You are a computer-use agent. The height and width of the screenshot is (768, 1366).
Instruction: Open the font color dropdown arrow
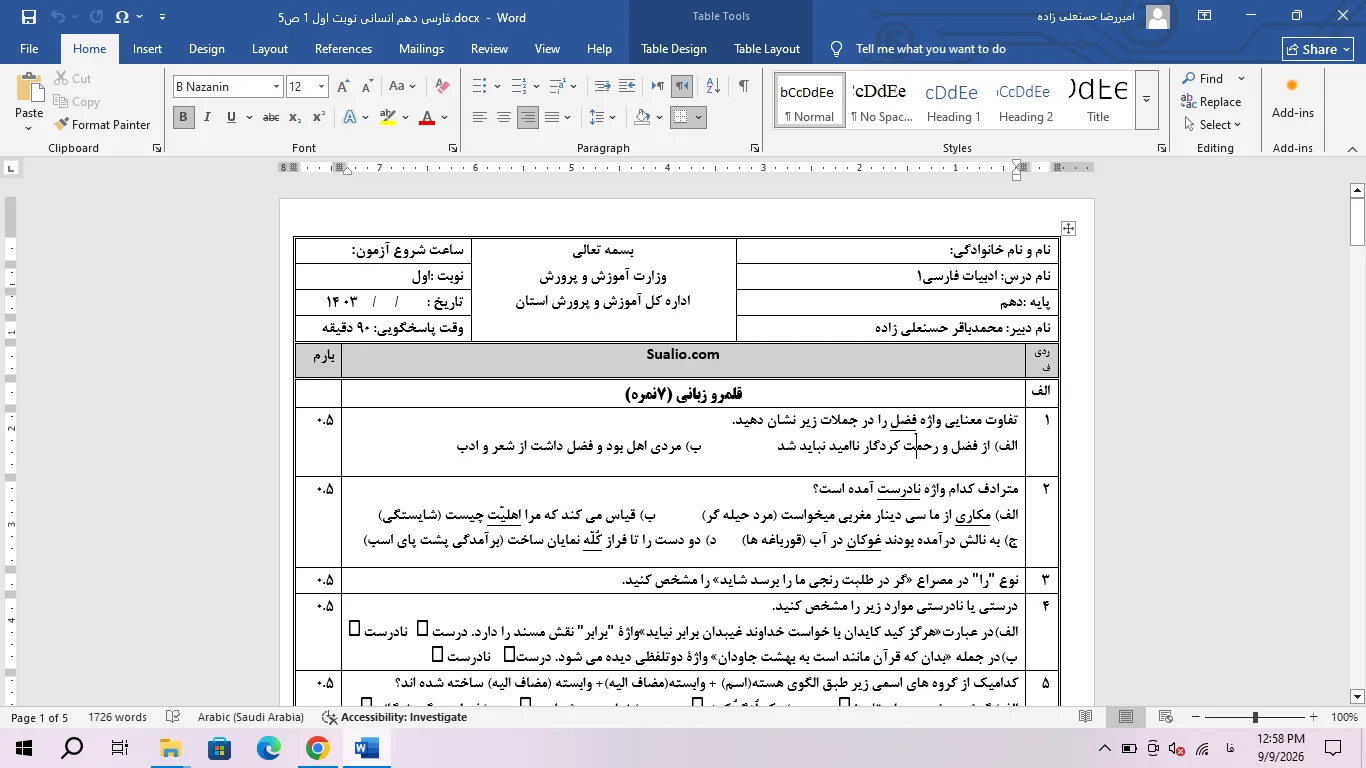tap(445, 117)
